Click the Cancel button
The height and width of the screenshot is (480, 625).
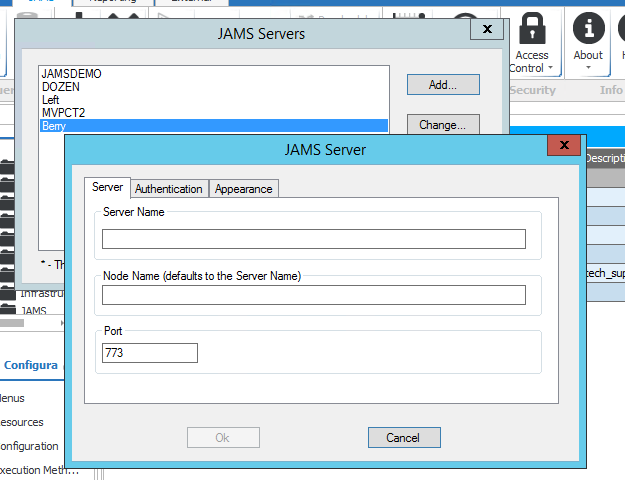[404, 437]
